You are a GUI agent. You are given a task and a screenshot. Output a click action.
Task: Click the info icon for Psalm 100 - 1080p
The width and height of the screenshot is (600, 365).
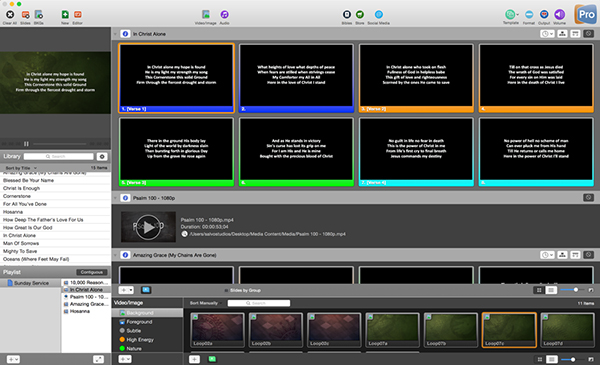pyautogui.click(x=125, y=198)
